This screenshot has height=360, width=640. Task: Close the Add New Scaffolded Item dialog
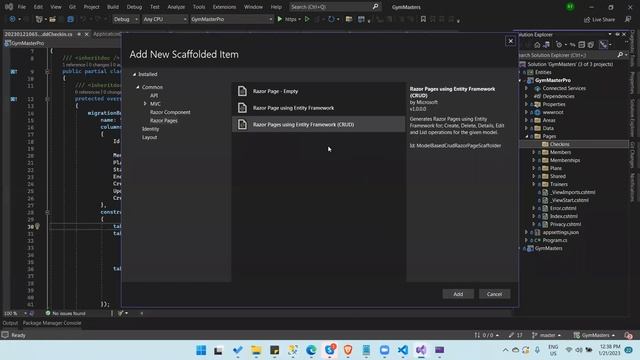point(510,41)
